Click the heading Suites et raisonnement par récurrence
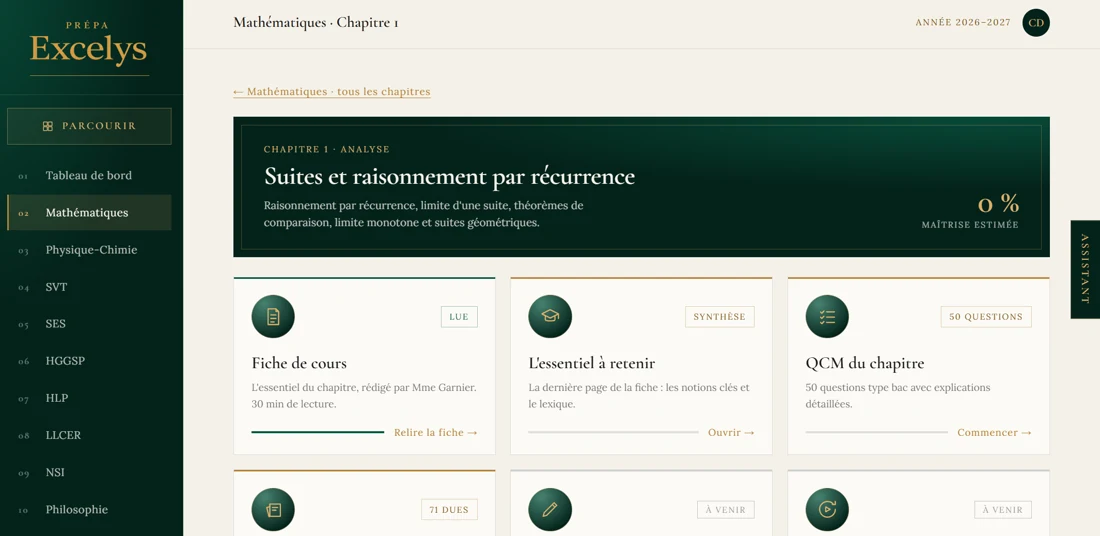This screenshot has height=536, width=1100. [449, 176]
